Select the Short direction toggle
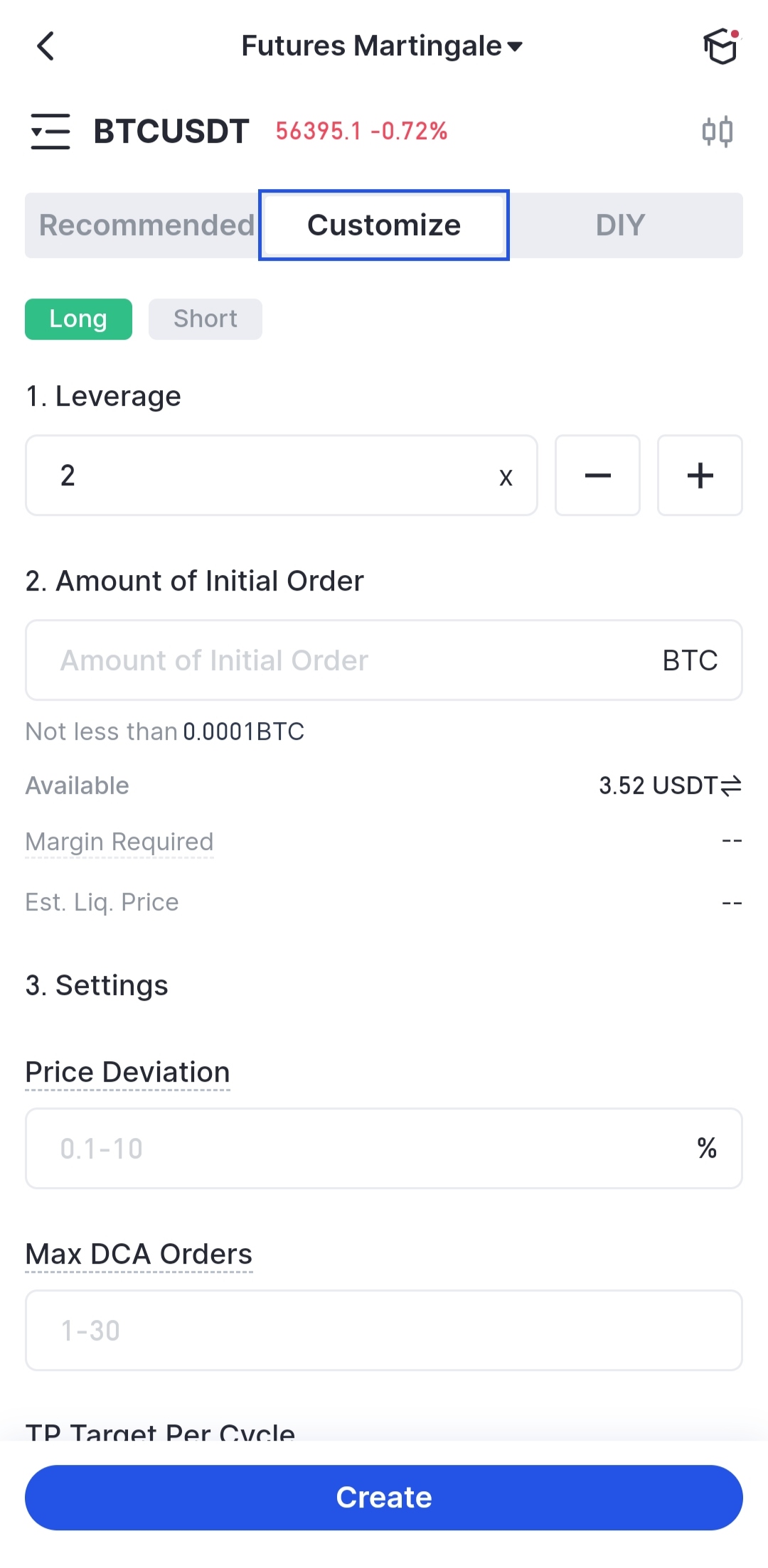 pos(205,319)
